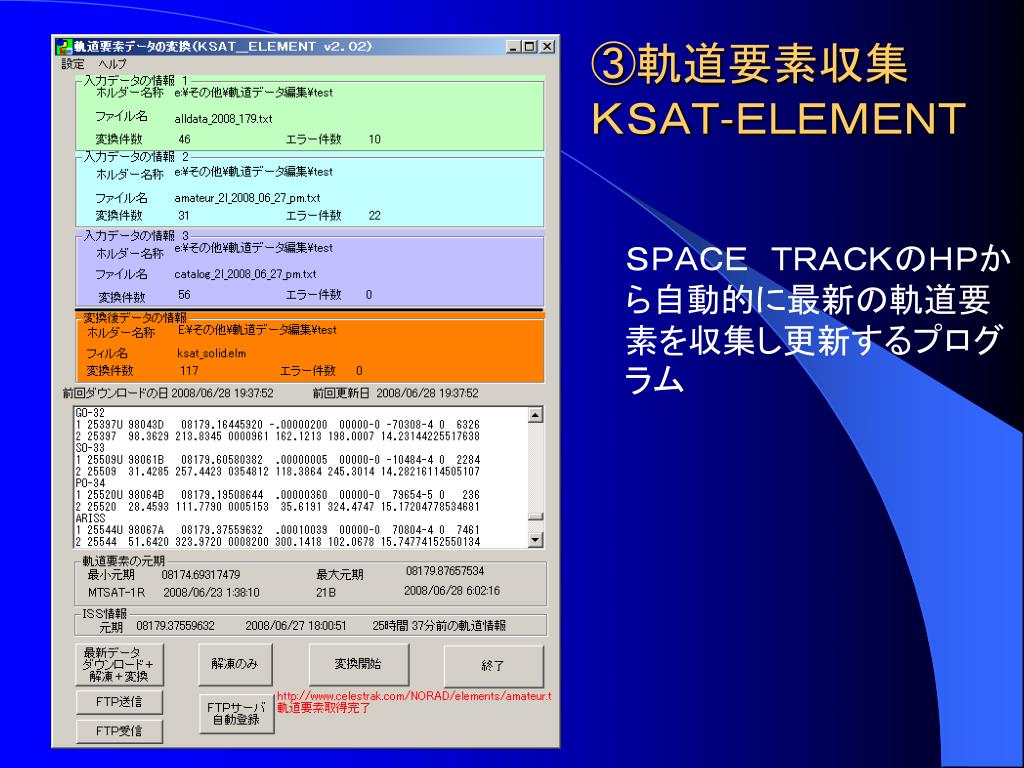This screenshot has height=768, width=1024.
Task: Start conversion with 変換開始 button
Action: pos(359,664)
